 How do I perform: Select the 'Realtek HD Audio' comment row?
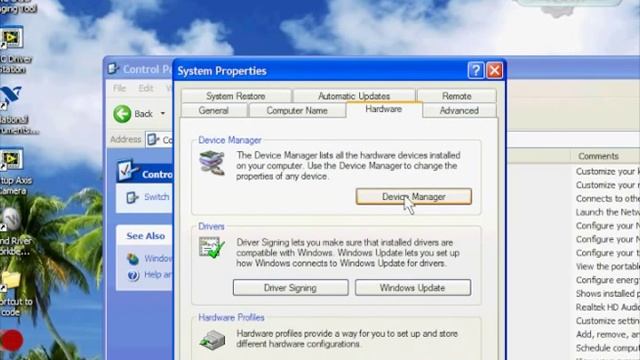[608, 307]
